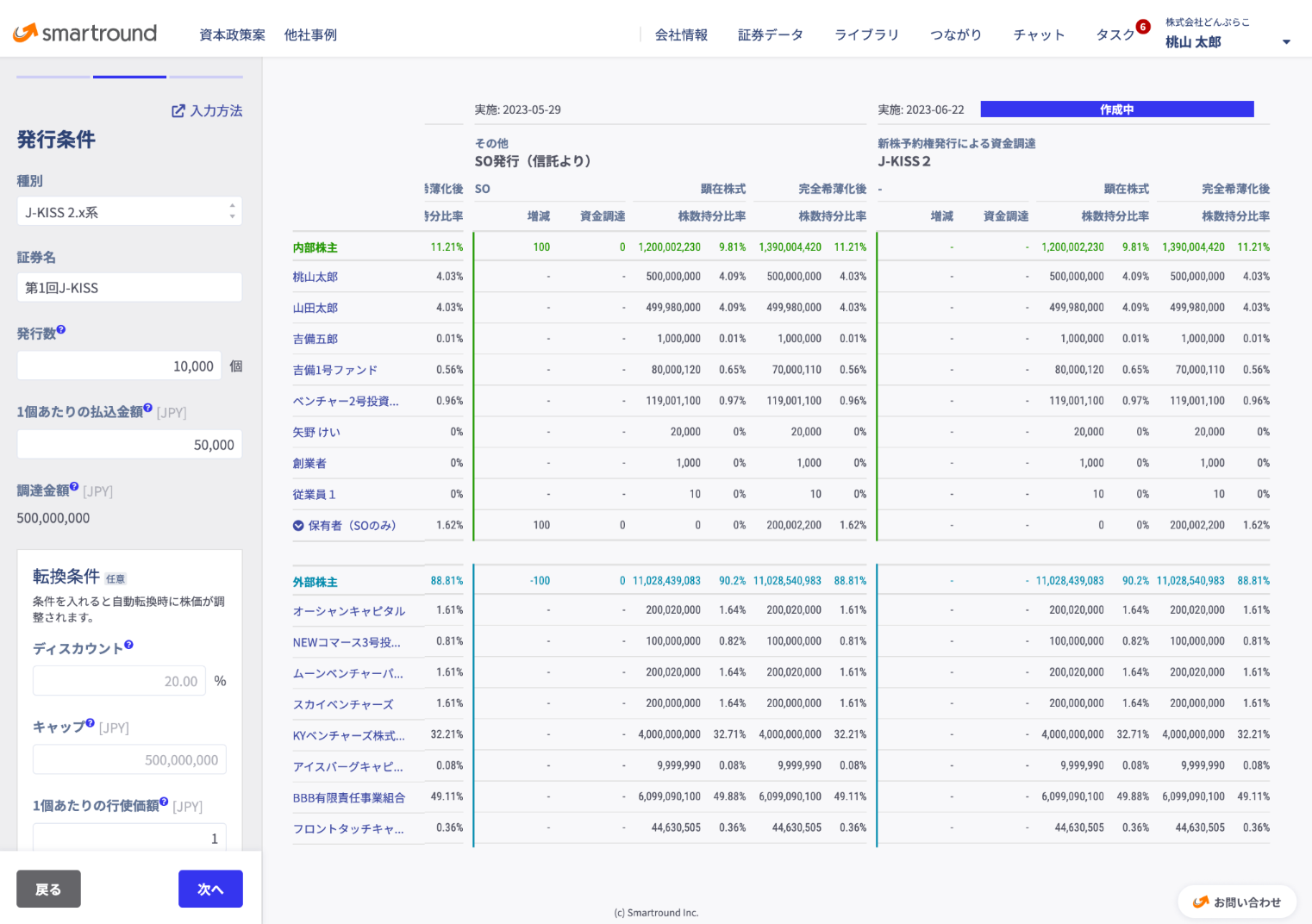Focus the 証券名 field
The height and width of the screenshot is (924, 1312).
(x=129, y=288)
